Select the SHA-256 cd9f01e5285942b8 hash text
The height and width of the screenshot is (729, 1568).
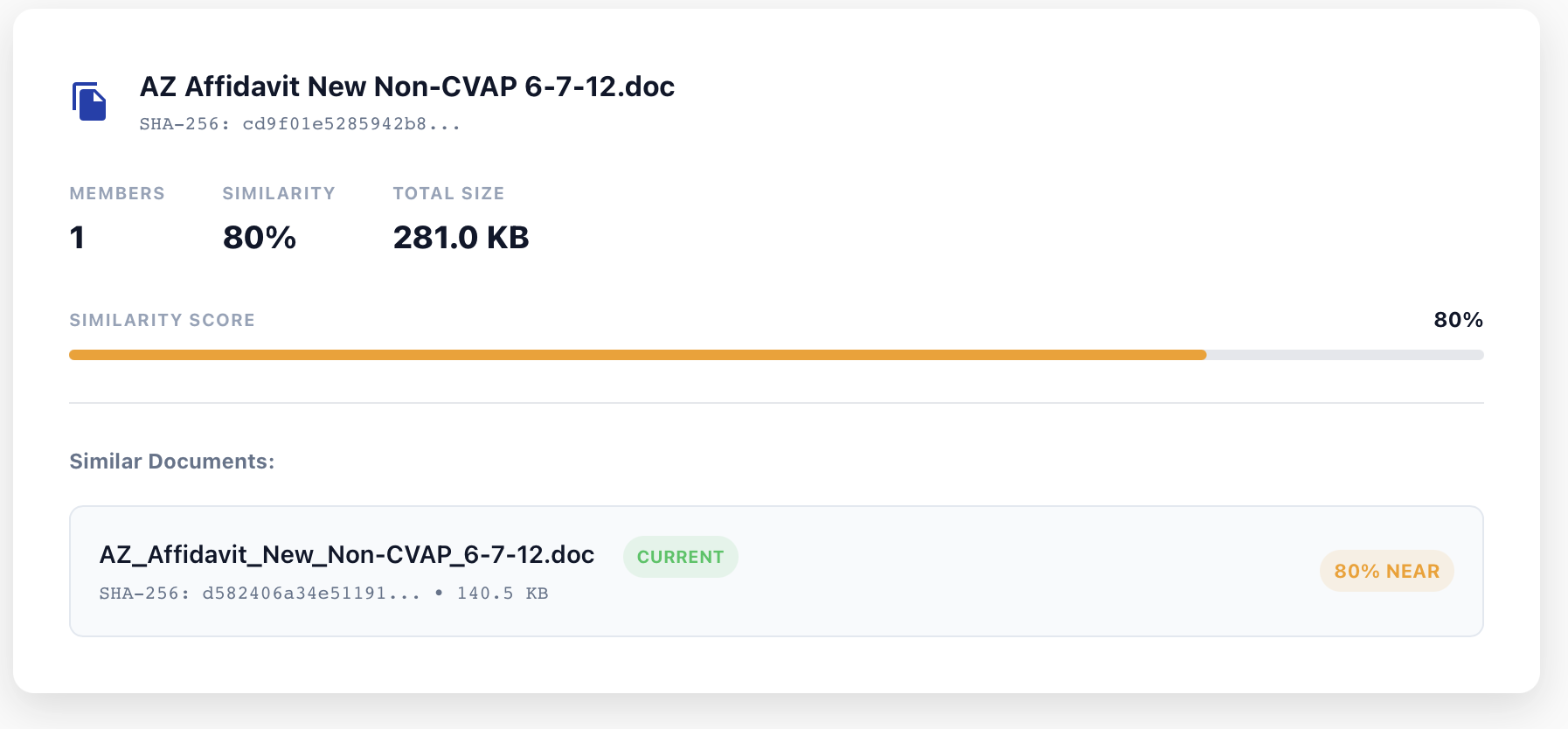coord(300,124)
